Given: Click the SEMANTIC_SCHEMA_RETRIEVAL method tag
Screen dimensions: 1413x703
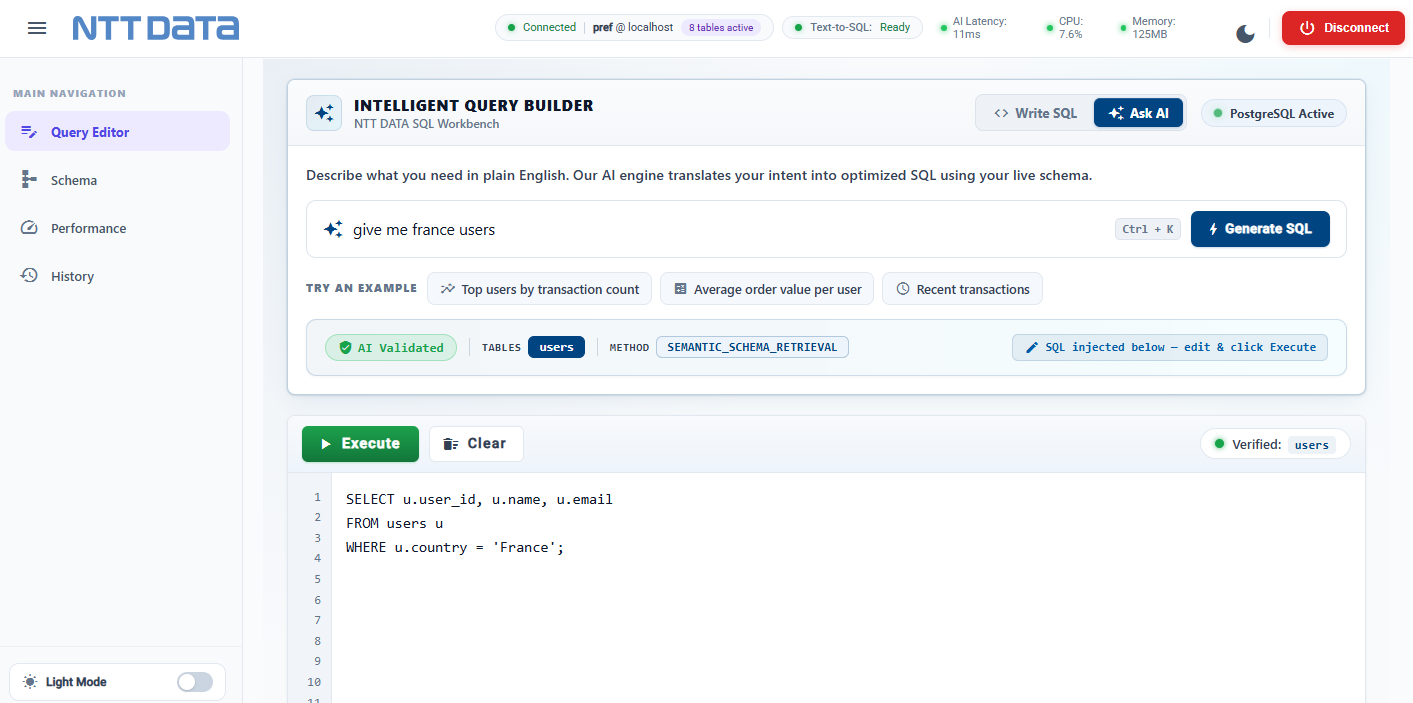Looking at the screenshot, I should coord(752,347).
